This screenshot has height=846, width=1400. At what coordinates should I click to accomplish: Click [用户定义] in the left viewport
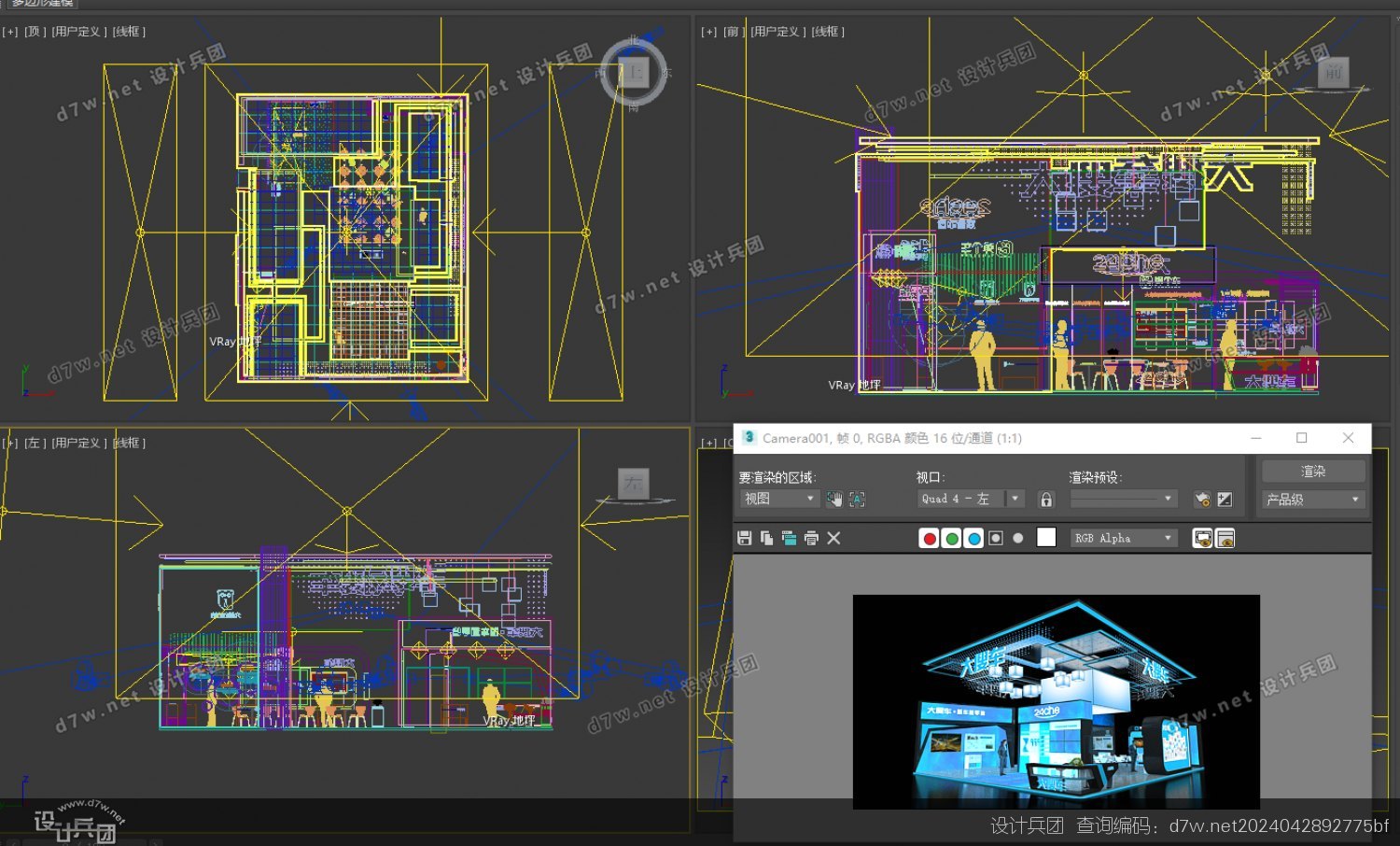pos(78,443)
